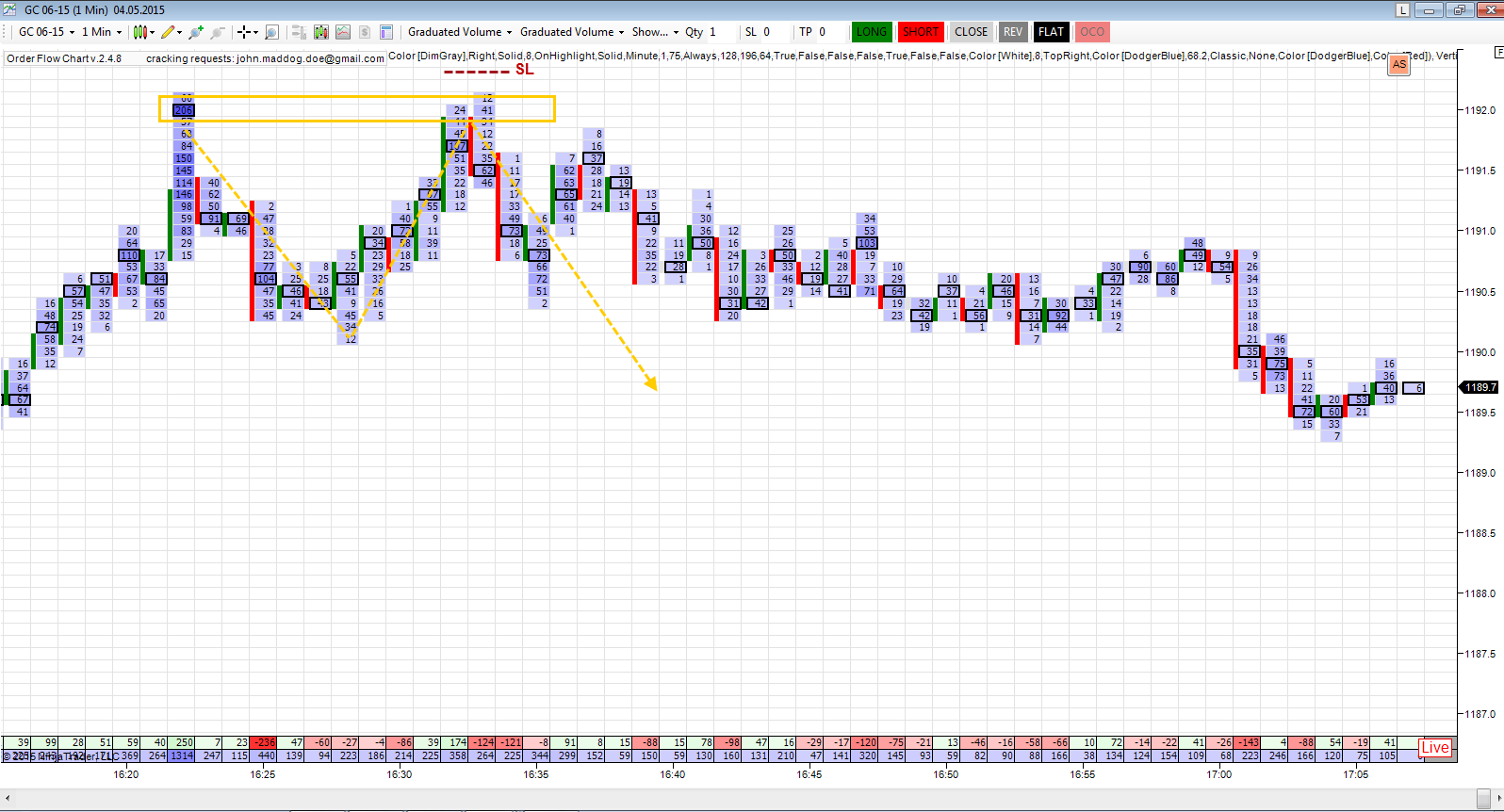Select the candlestick chart style icon

(139, 32)
